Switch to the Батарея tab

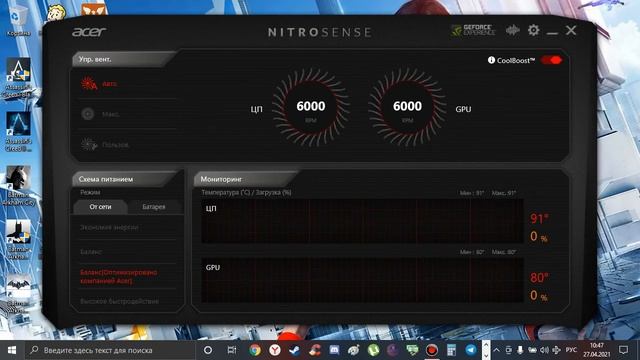tap(154, 207)
